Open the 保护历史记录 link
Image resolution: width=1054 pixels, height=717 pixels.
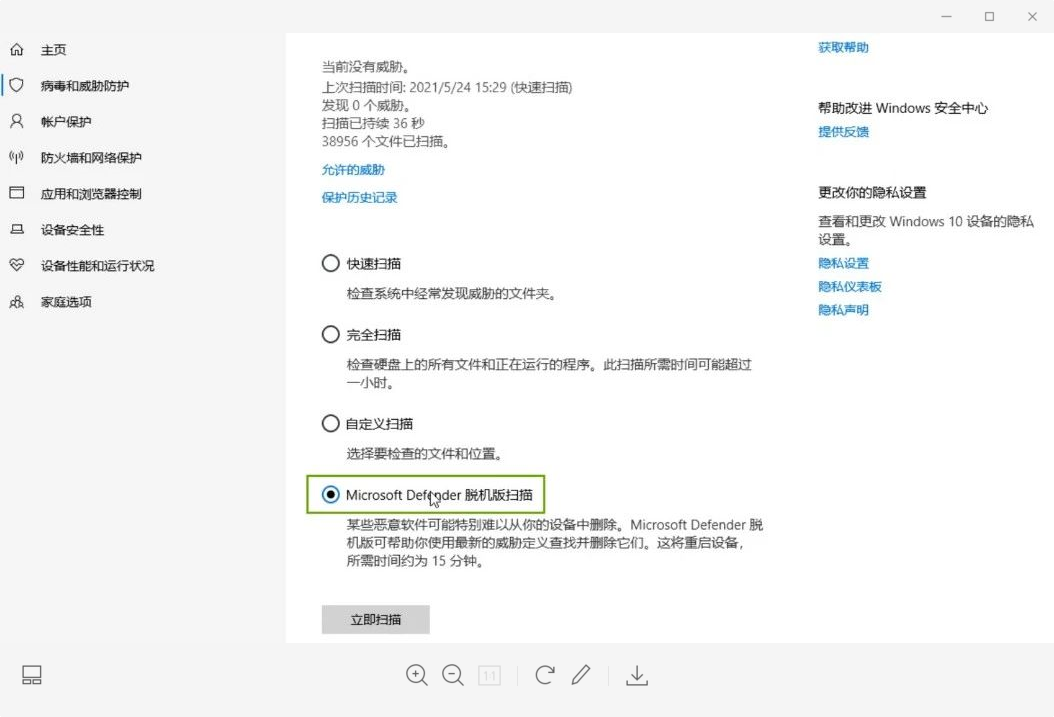(359, 197)
